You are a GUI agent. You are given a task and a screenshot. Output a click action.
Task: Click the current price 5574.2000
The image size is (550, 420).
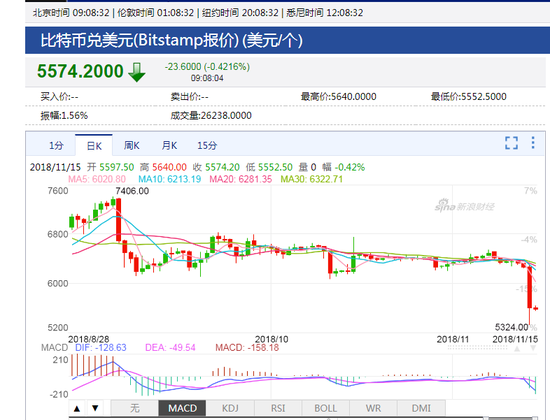pos(80,71)
